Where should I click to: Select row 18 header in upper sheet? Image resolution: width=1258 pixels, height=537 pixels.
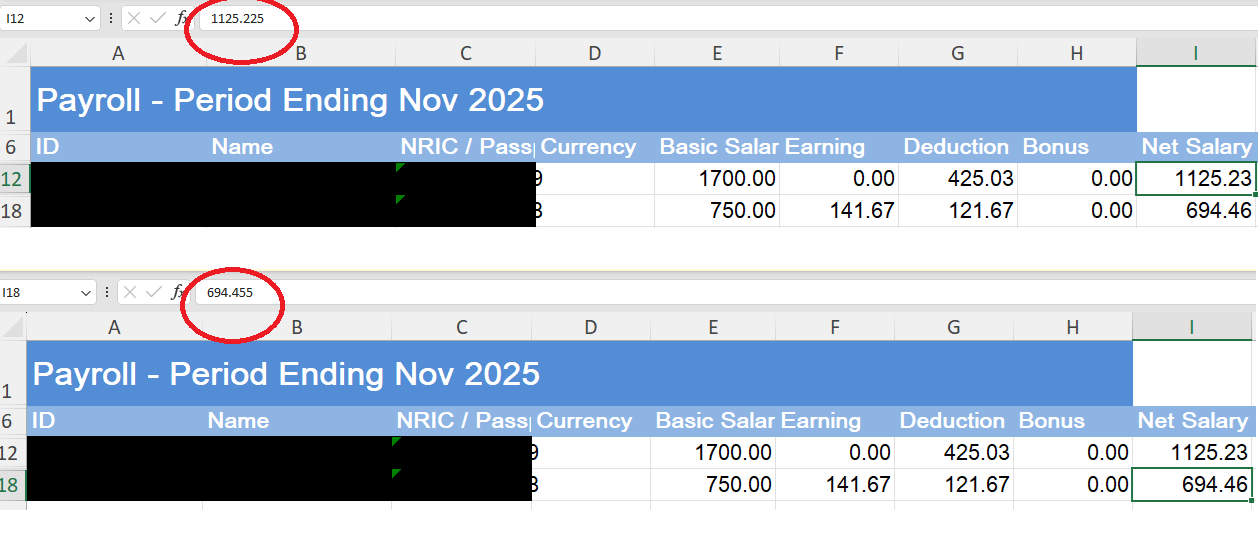click(14, 211)
